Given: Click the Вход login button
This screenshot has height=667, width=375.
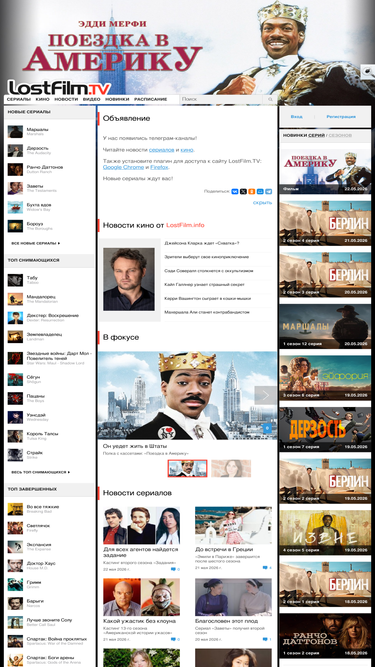Looking at the screenshot, I should click(297, 117).
